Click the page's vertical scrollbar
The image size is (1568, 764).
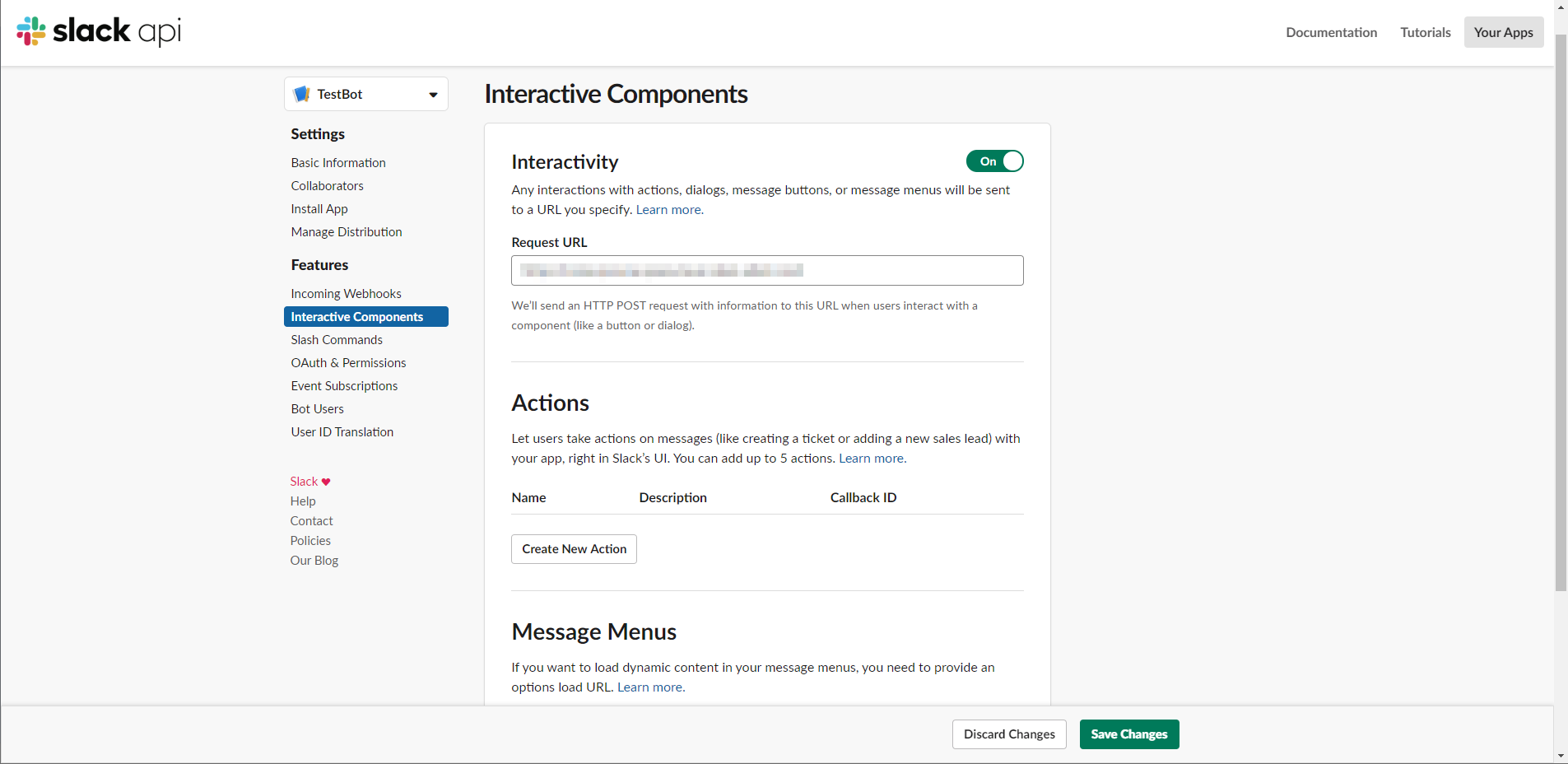coord(1561,313)
